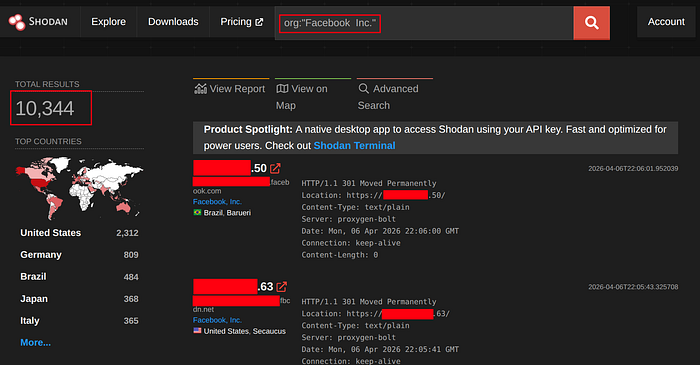Open the Account menu
Image resolution: width=700 pixels, height=365 pixels.
666,22
